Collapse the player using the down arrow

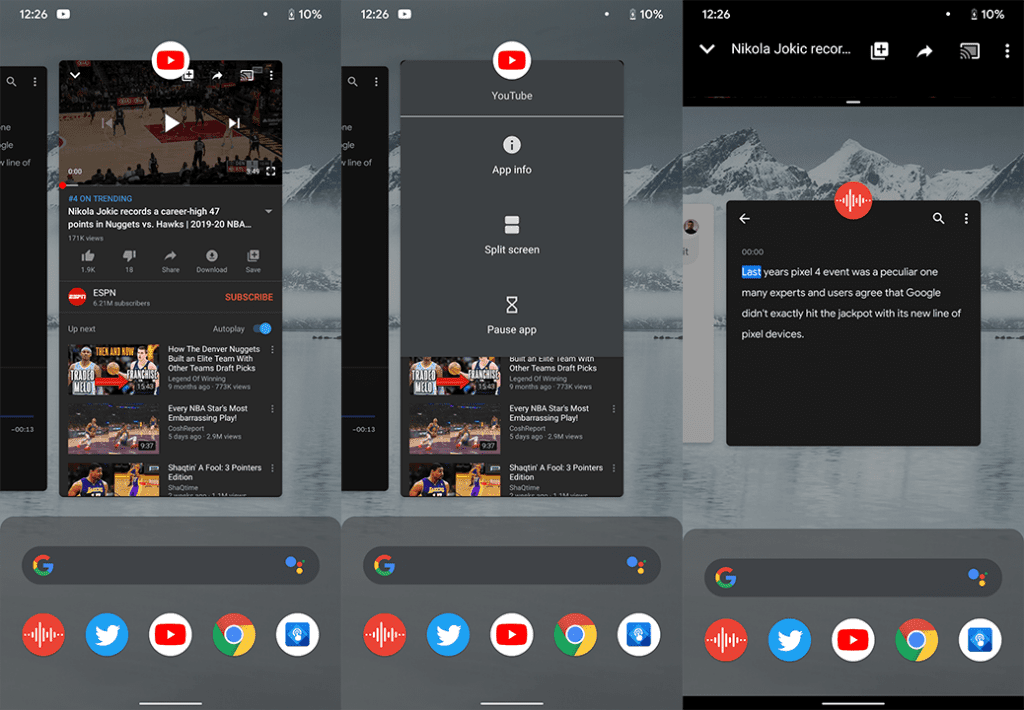(x=75, y=74)
